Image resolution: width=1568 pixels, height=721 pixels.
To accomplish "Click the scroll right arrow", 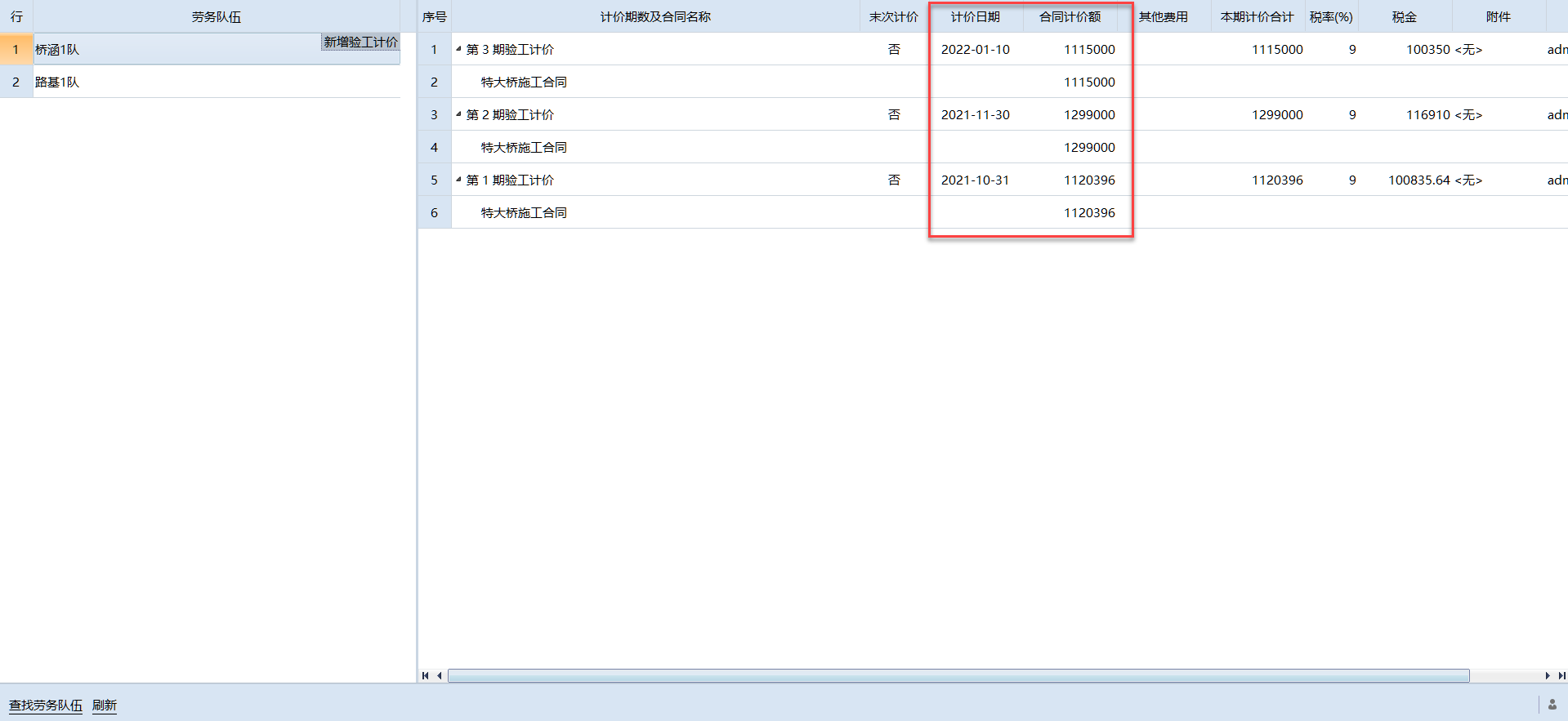I will (1547, 675).
